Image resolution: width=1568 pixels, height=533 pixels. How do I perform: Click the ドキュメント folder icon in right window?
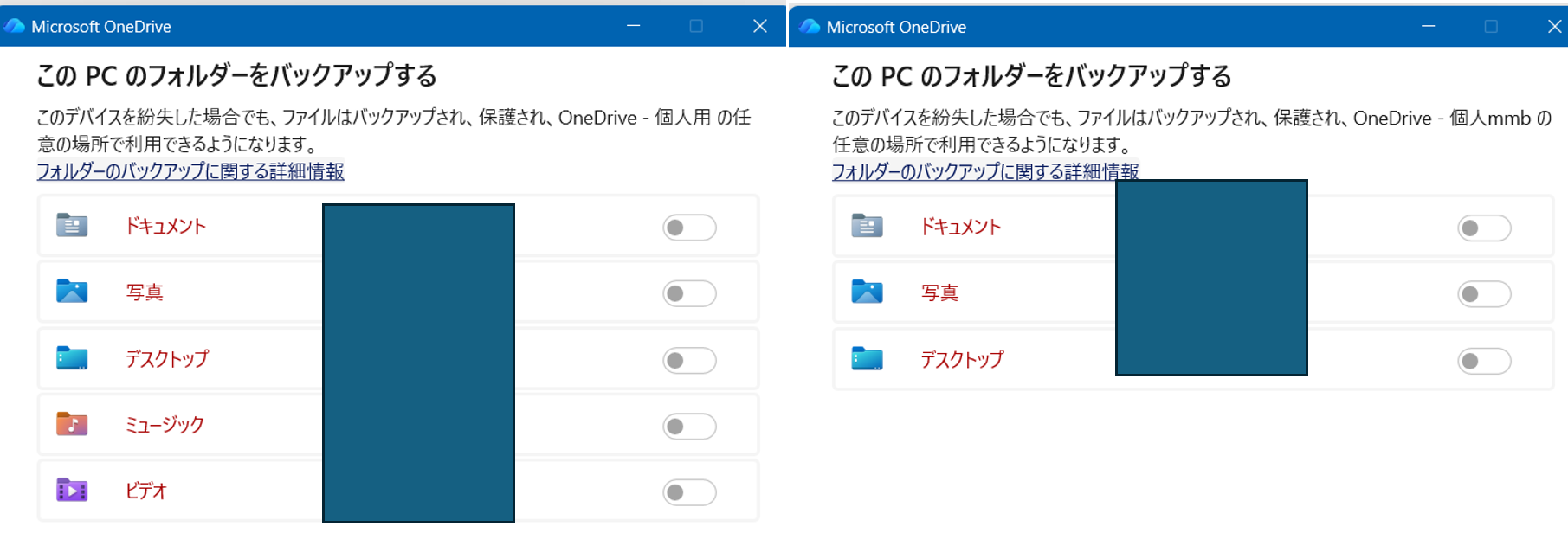click(867, 227)
